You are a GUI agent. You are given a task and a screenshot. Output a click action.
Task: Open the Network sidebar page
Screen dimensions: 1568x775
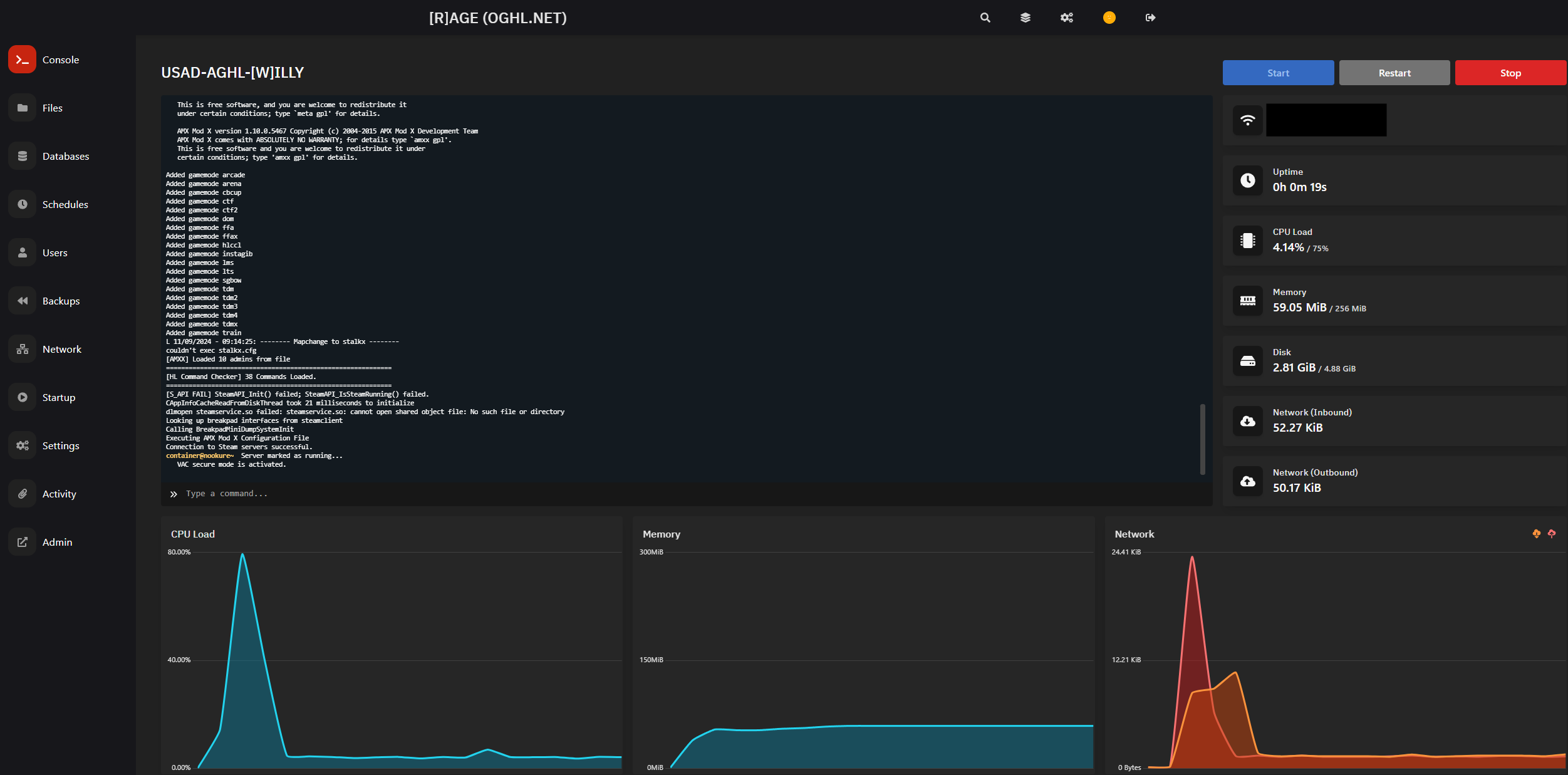point(61,349)
